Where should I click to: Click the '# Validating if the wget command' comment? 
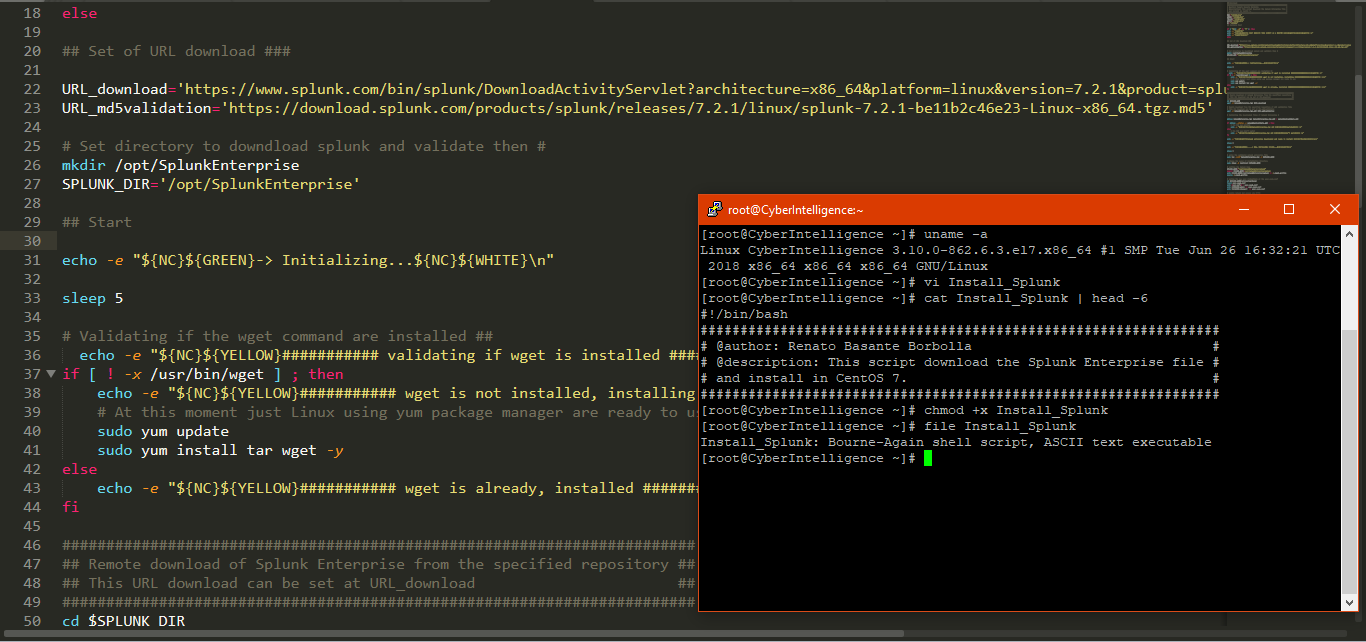277,336
